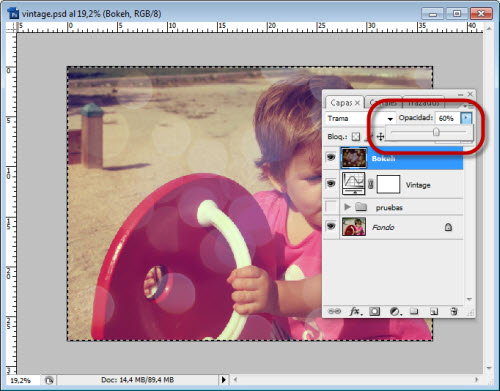Viewport: 500px width, 391px height.
Task: Open the Trama blend mode dropdown
Action: pyautogui.click(x=360, y=118)
